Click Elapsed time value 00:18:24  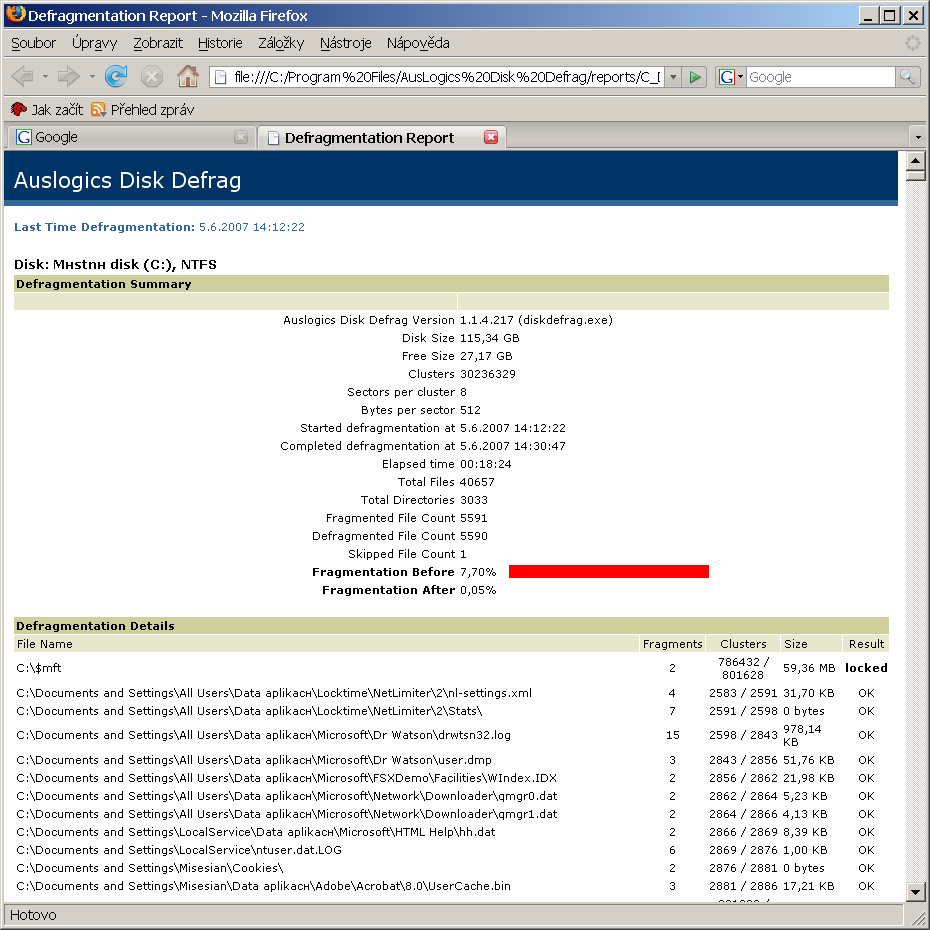485,464
